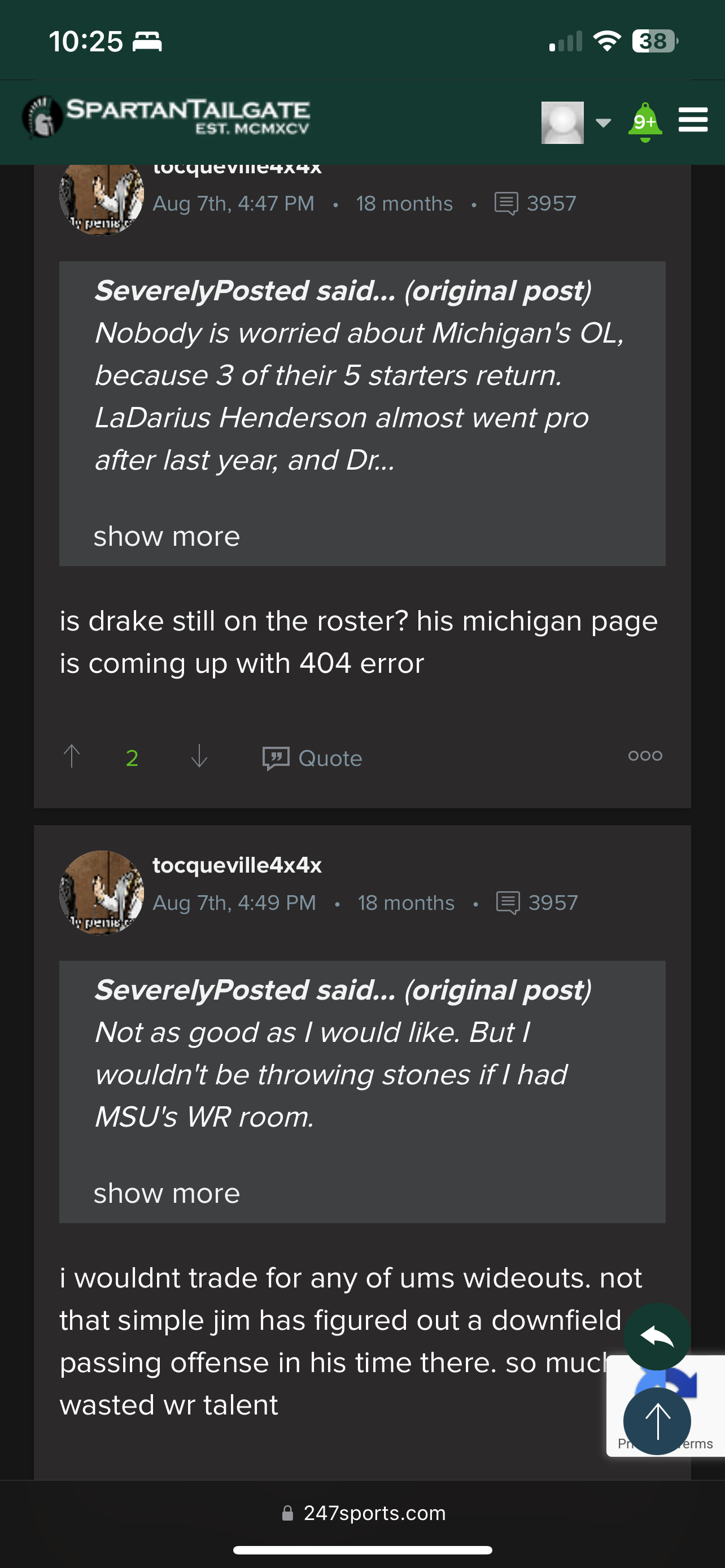Screen dimensions: 725x1568
Task: Downvote the Drake roster post
Action: point(199,756)
